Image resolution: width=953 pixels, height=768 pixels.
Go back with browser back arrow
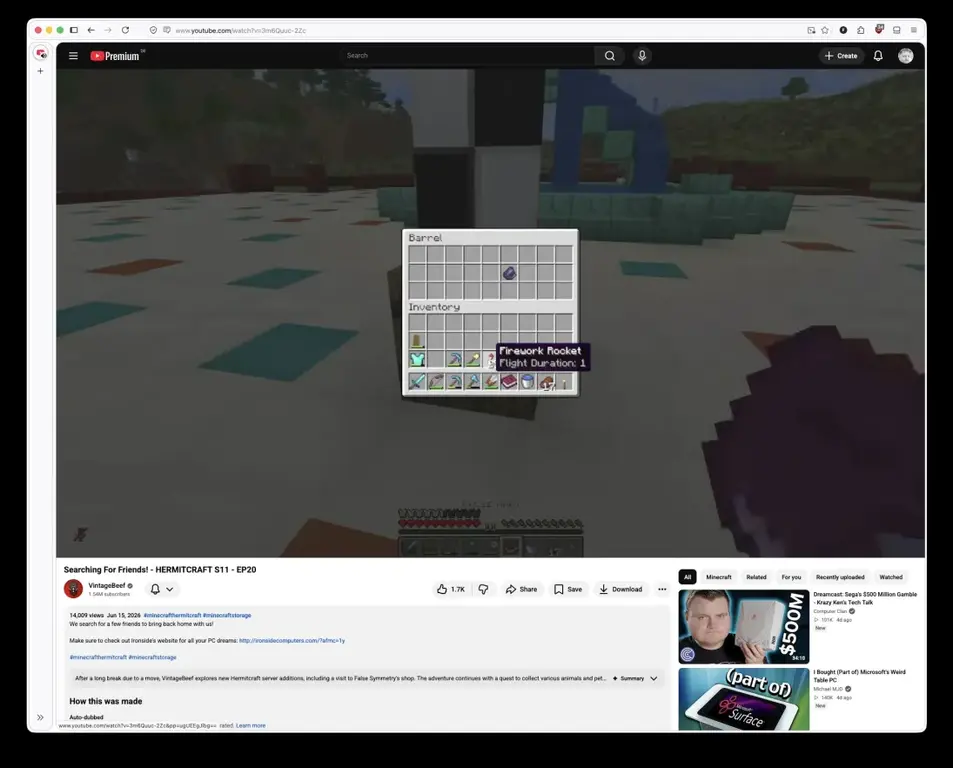[91, 30]
